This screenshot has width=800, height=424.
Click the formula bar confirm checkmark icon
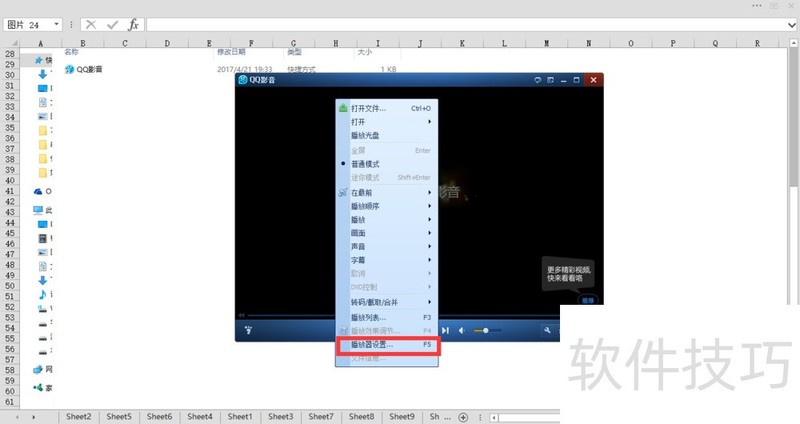pos(112,24)
